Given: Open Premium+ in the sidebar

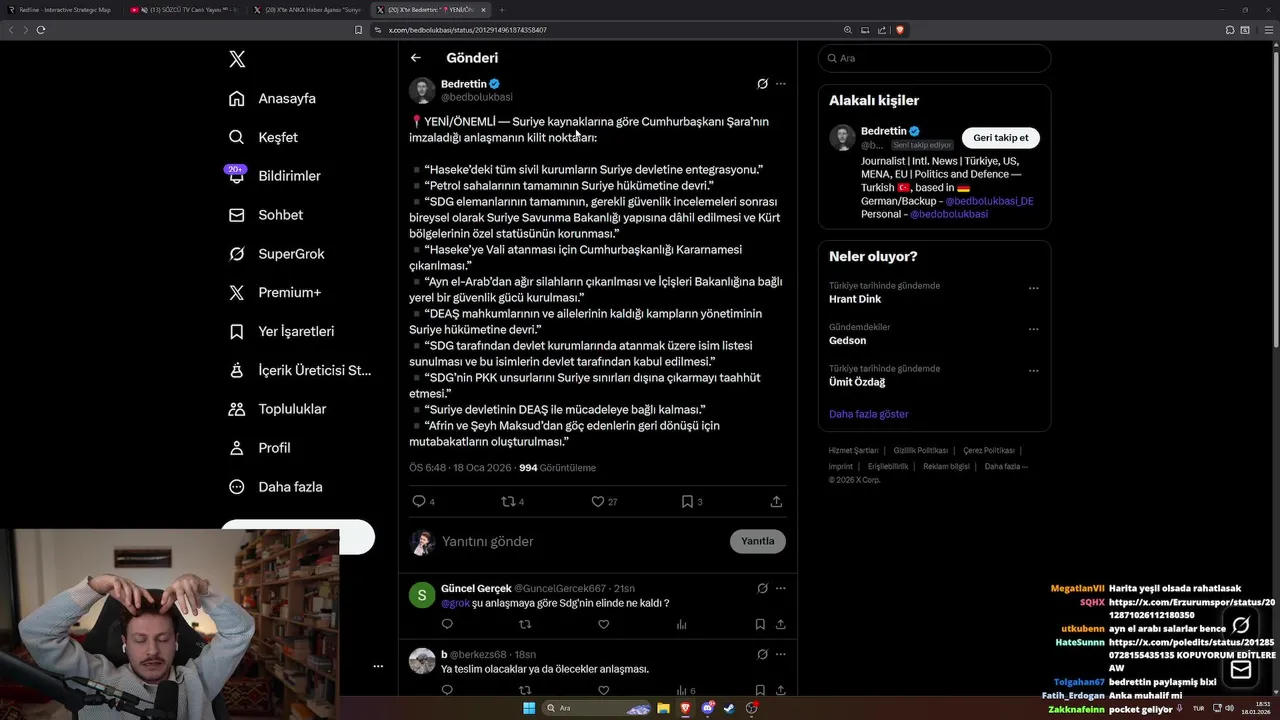Looking at the screenshot, I should [275, 293].
